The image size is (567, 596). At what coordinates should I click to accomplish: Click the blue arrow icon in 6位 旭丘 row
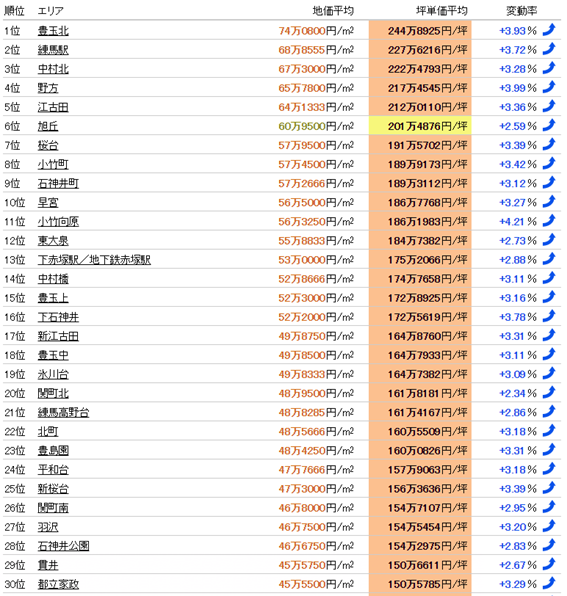[549, 125]
